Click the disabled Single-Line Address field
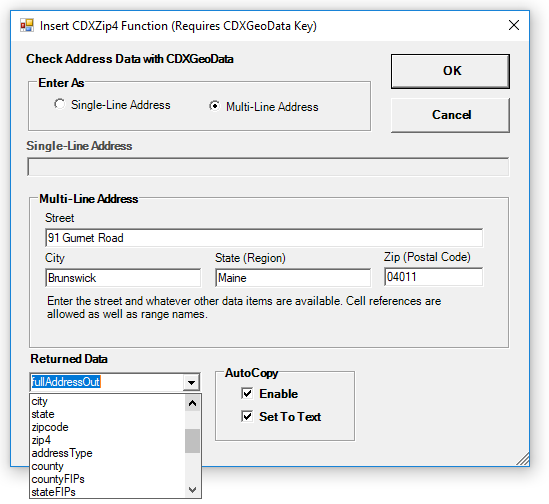The width and height of the screenshot is (549, 504). click(268, 167)
